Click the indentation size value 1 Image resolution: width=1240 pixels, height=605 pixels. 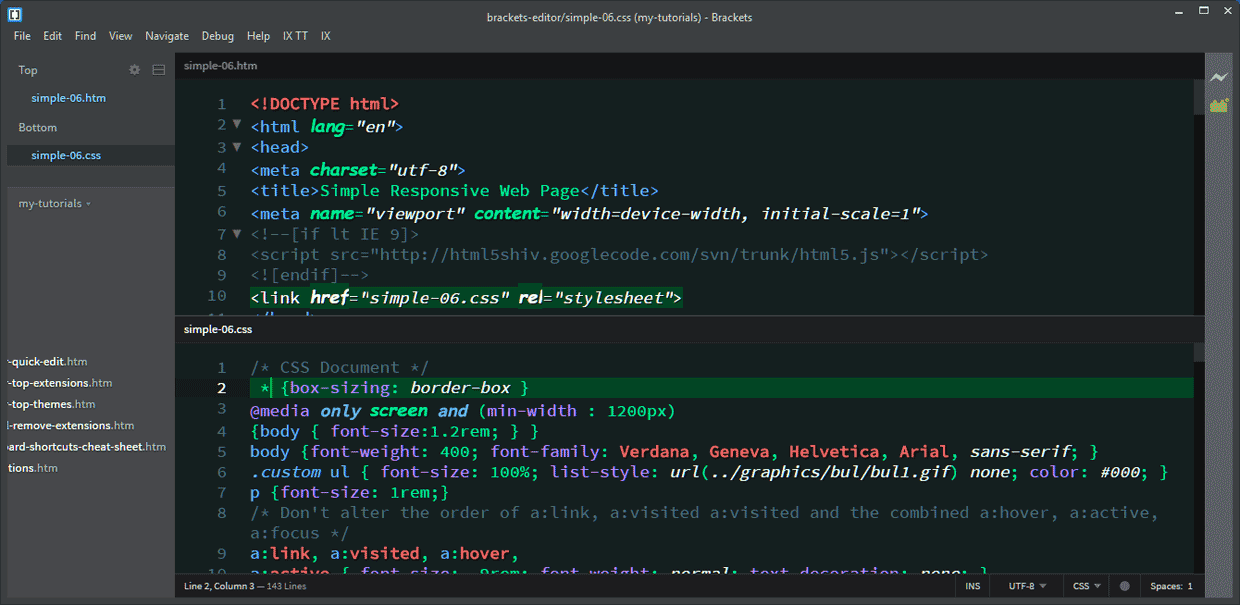1189,586
